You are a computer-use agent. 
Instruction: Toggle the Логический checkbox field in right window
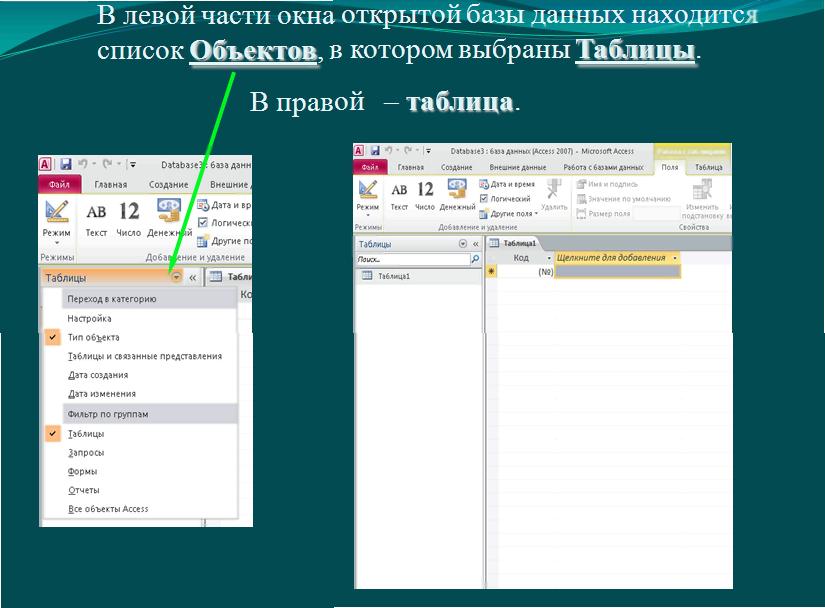click(x=485, y=199)
